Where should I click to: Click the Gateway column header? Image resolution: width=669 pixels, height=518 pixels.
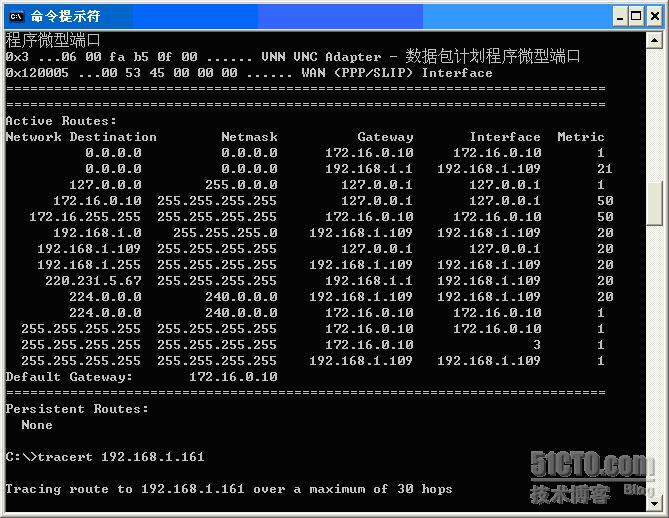tap(385, 137)
